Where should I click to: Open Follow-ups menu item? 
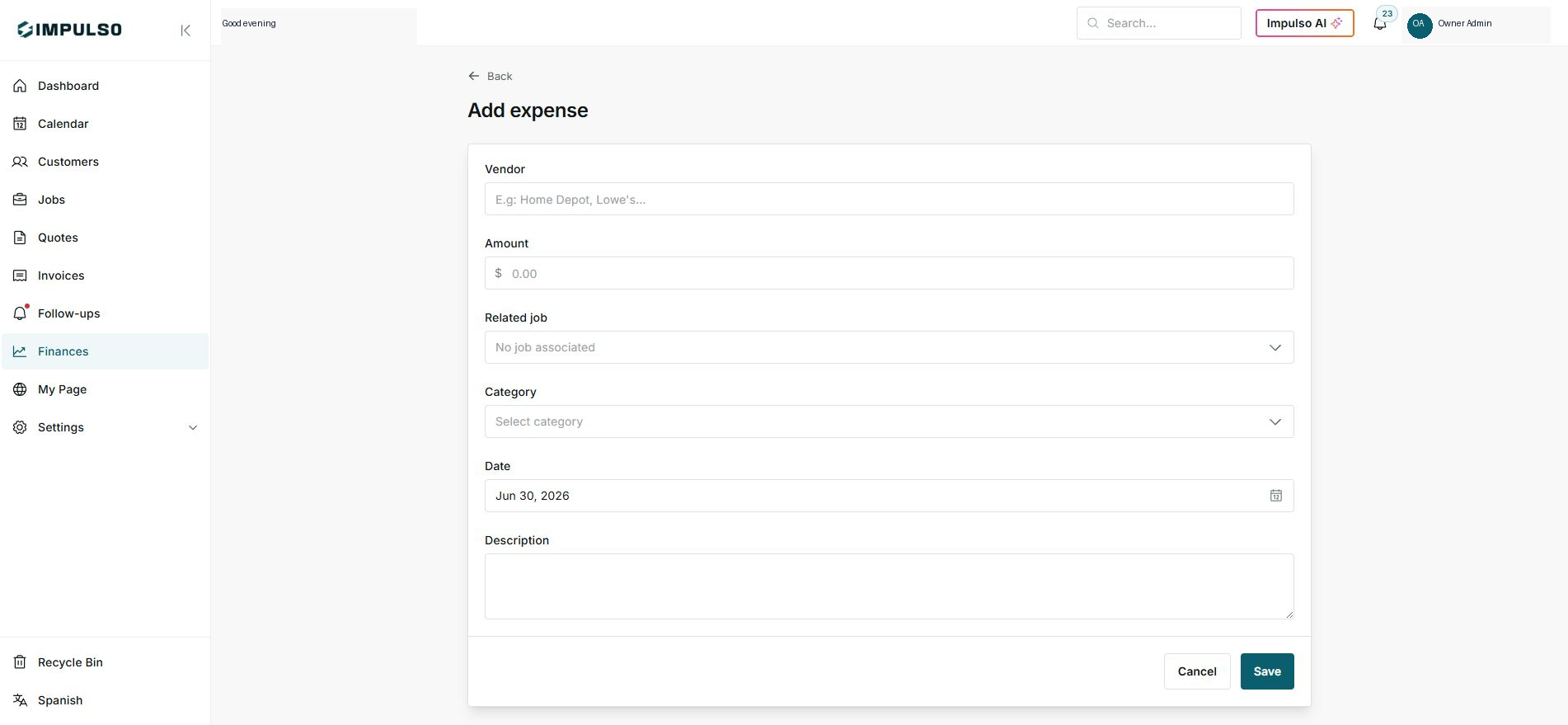coord(105,313)
